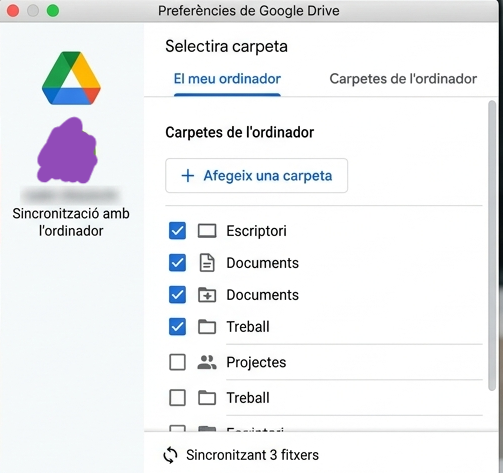Select Sincronització amb l'ordinador in sidebar
This screenshot has width=503, height=473.
(71, 222)
